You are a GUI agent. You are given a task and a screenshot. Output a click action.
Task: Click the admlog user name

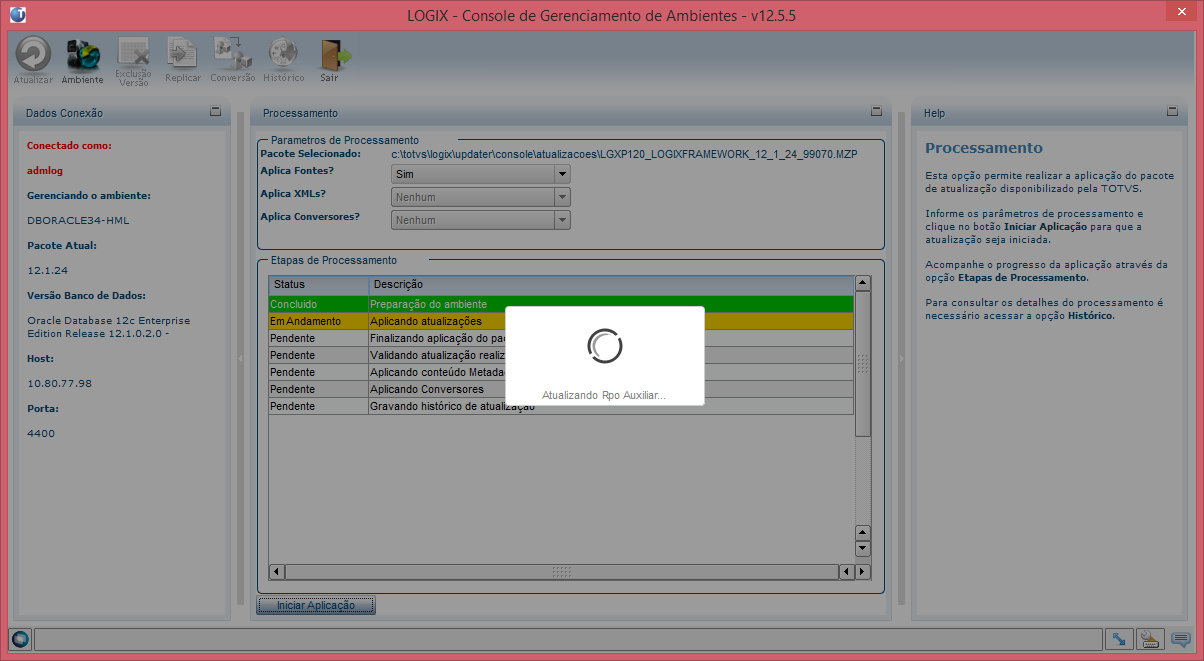click(45, 170)
